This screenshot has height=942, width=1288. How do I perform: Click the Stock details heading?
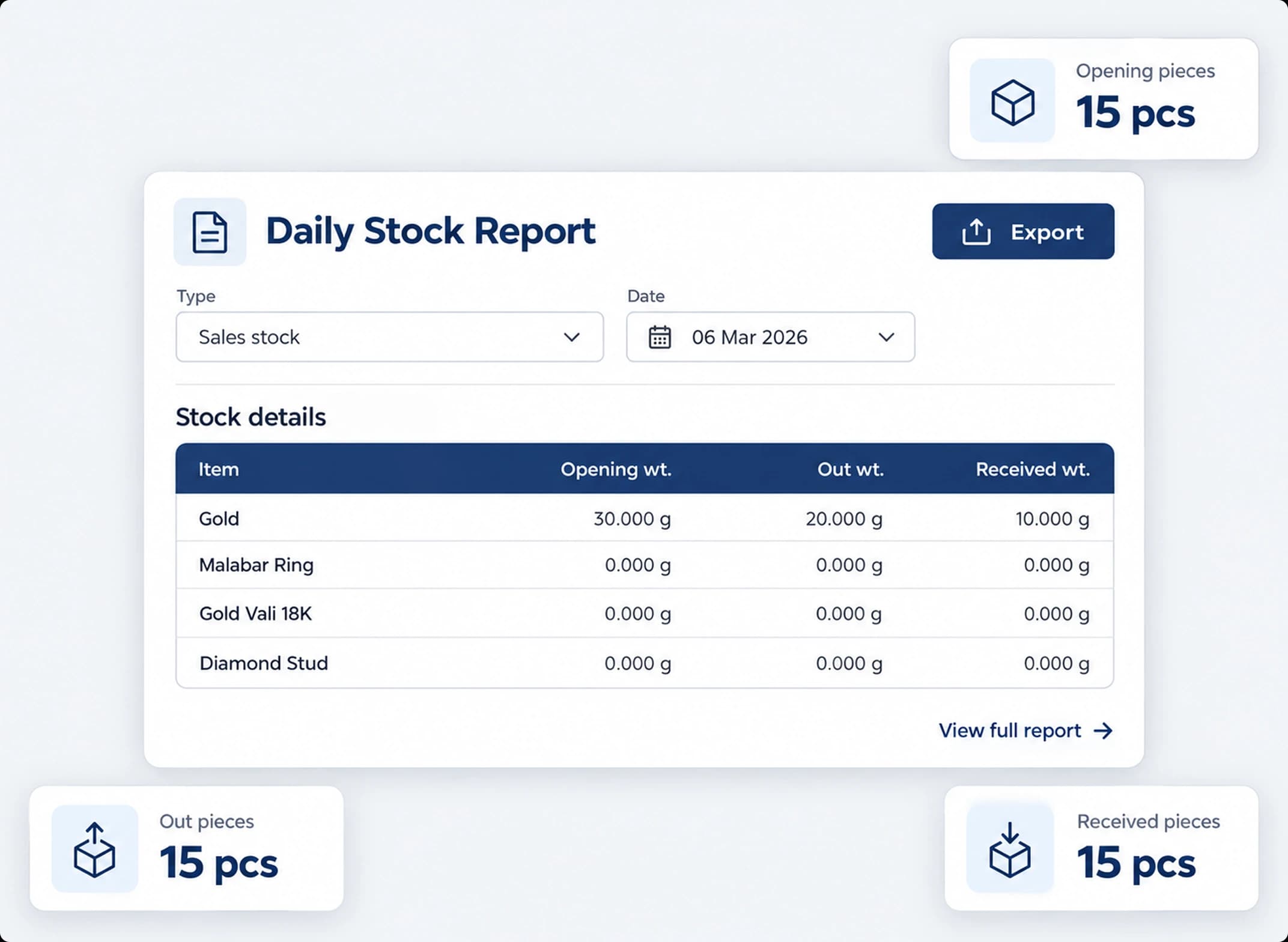pos(251,417)
